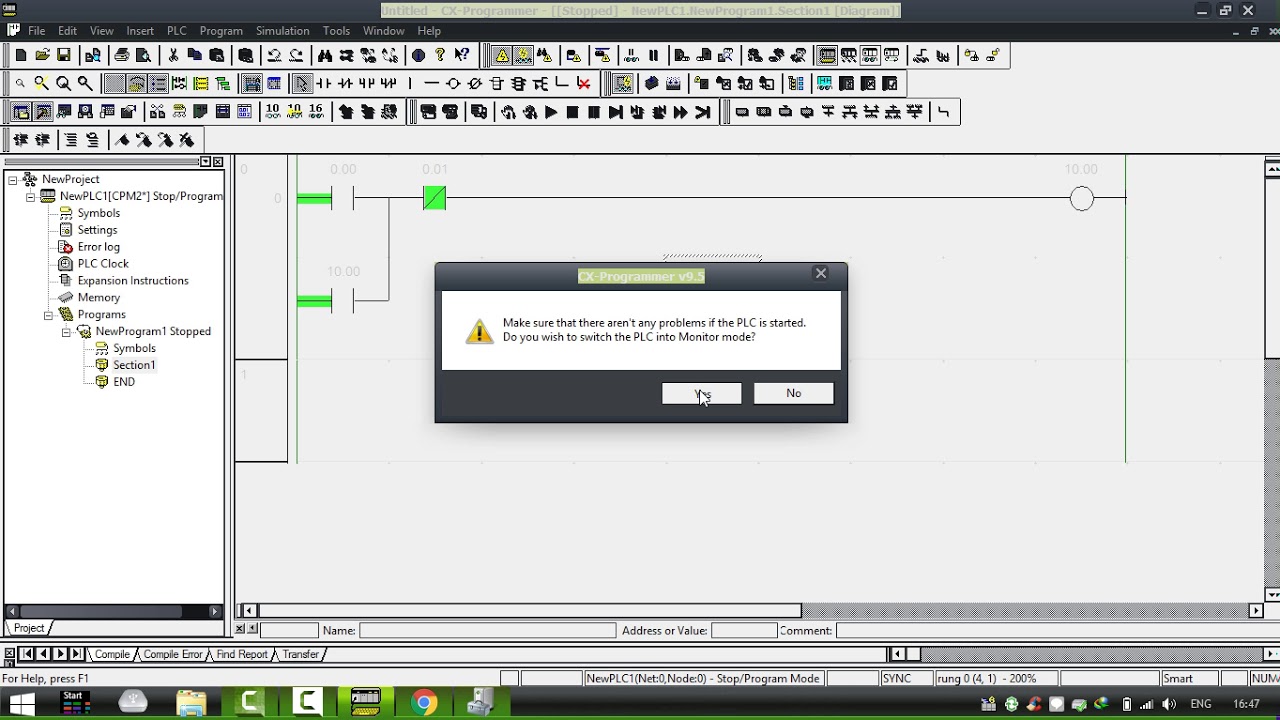Switch to the Transfer output tab
This screenshot has width=1280, height=720.
tap(300, 654)
